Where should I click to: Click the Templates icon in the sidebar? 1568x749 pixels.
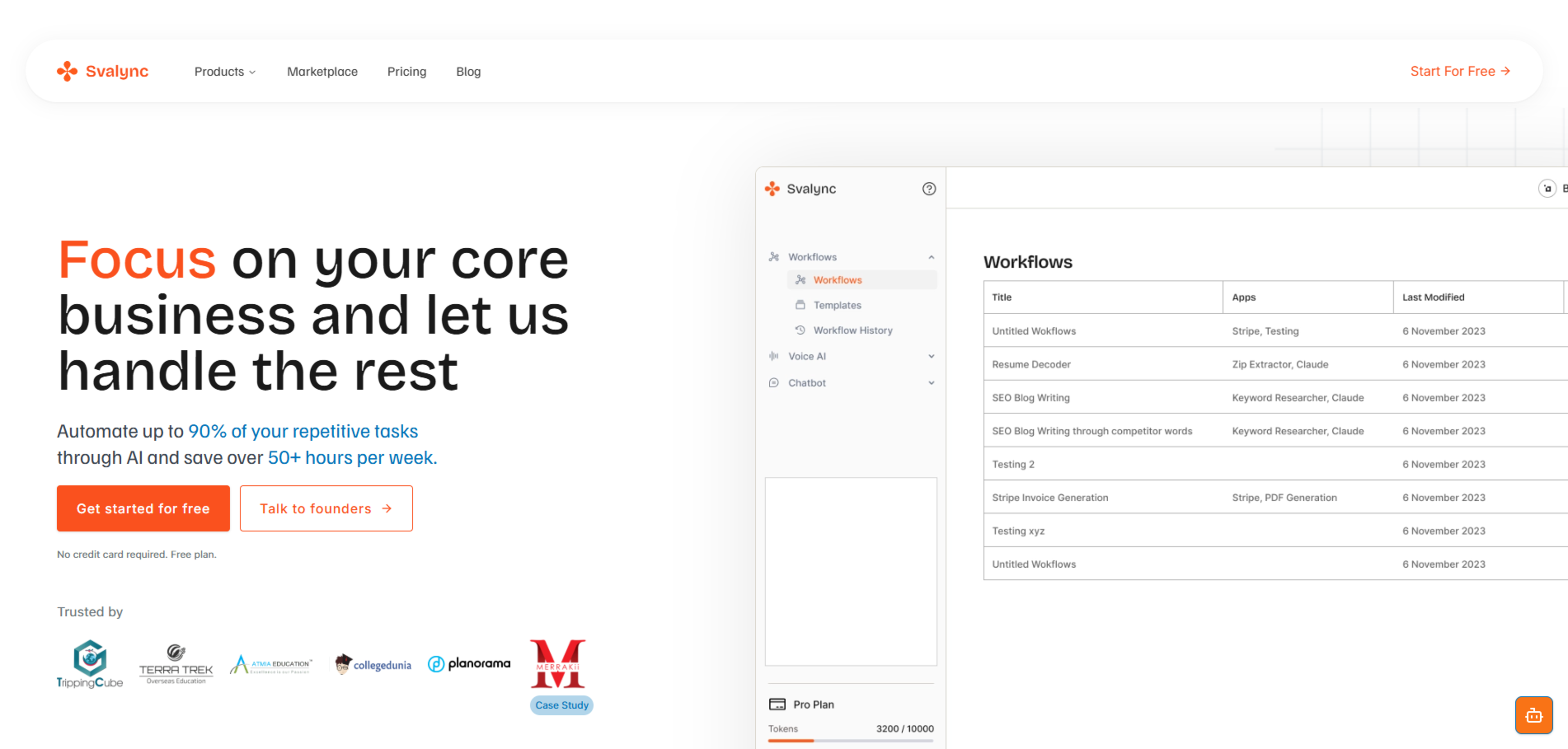point(800,305)
